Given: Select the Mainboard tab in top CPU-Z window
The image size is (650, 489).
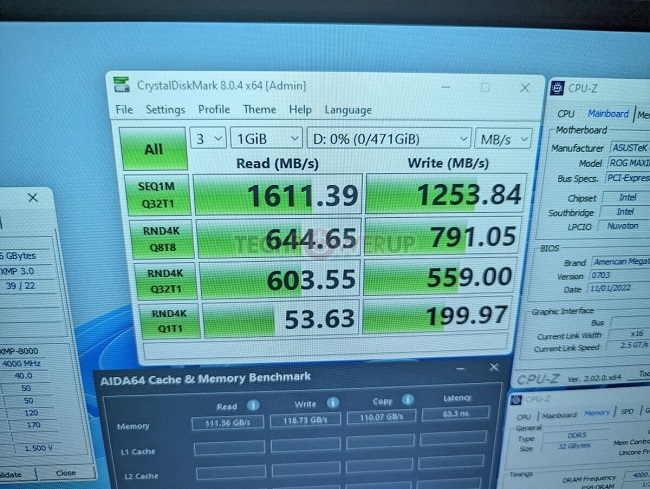Looking at the screenshot, I should point(608,114).
